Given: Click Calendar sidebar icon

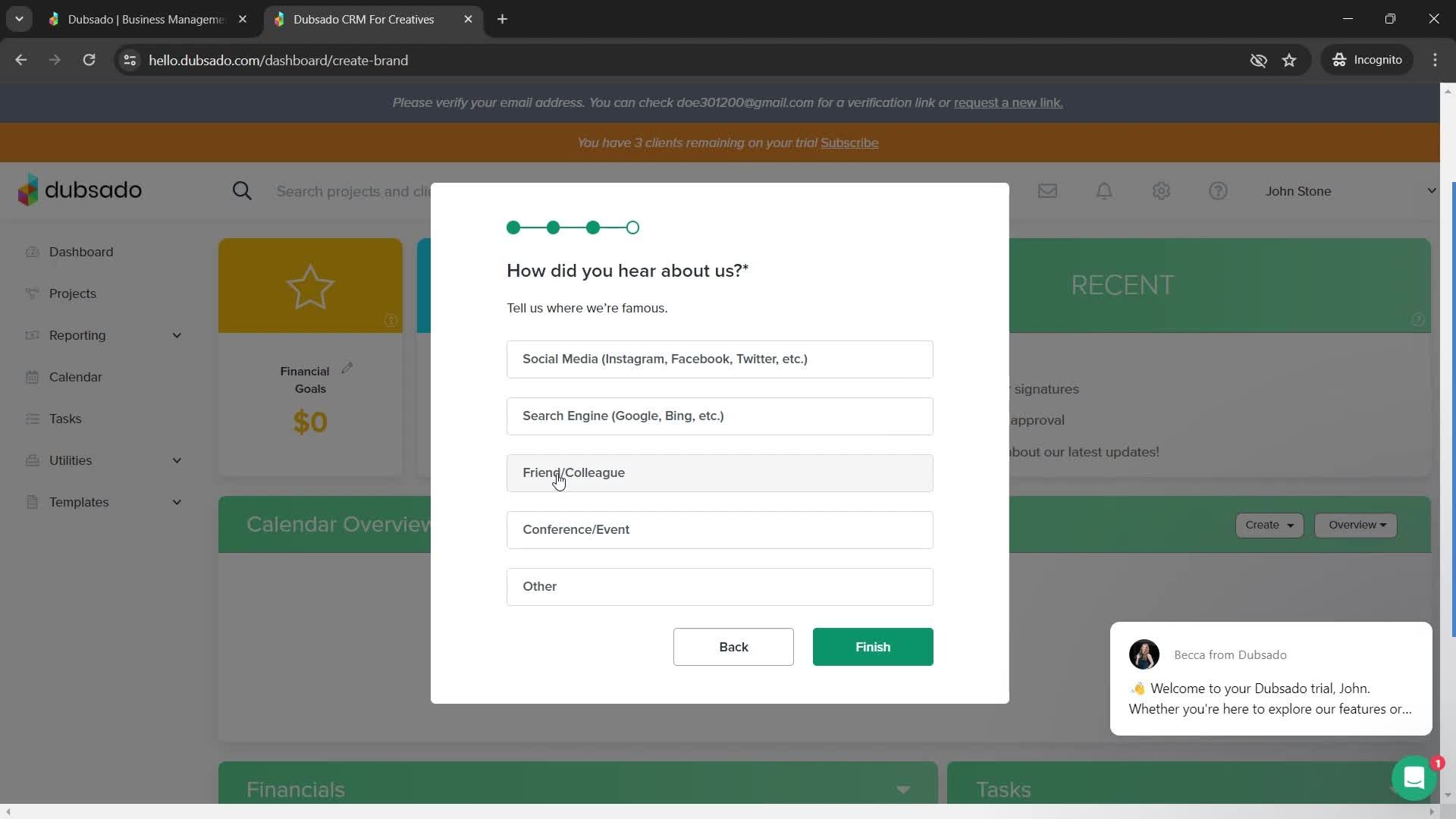Looking at the screenshot, I should click(x=32, y=377).
